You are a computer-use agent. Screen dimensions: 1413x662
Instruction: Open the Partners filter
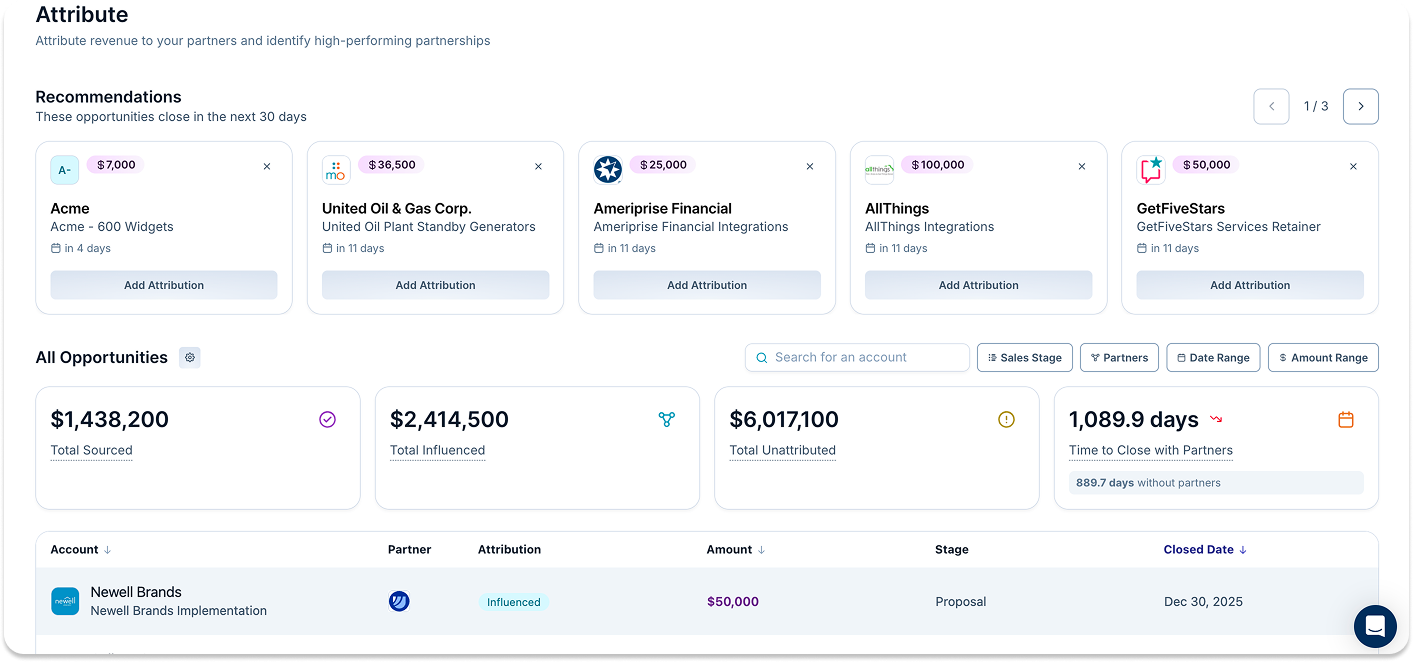[x=1119, y=358]
